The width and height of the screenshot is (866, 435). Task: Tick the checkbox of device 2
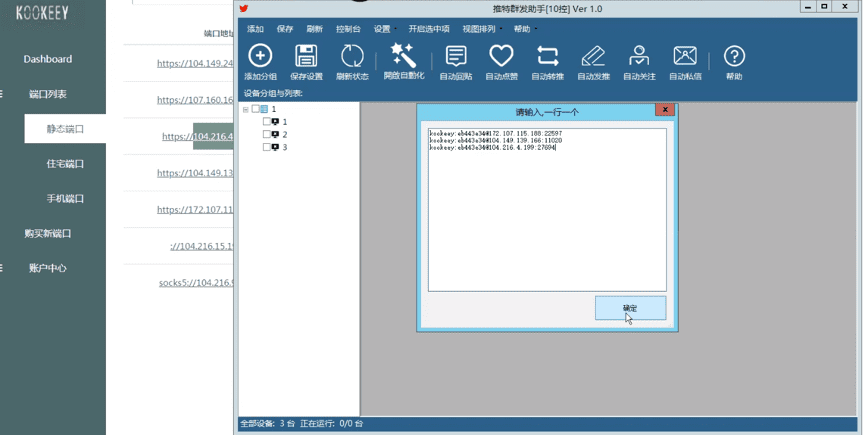click(267, 134)
